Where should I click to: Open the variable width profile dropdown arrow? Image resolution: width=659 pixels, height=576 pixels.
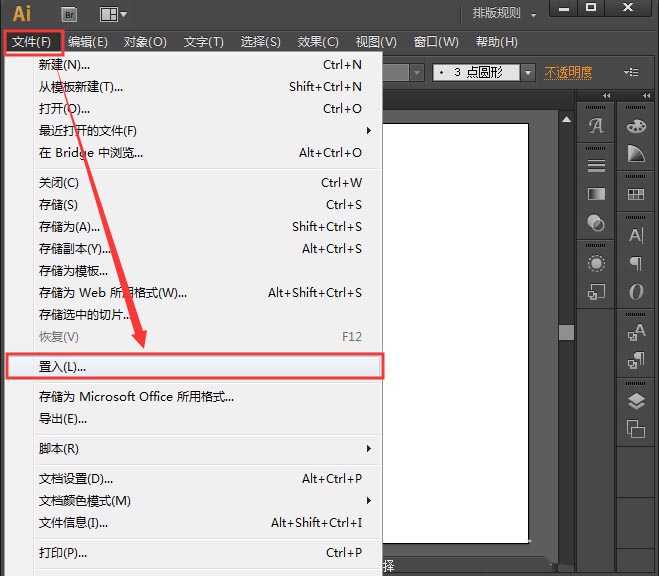pyautogui.click(x=416, y=73)
